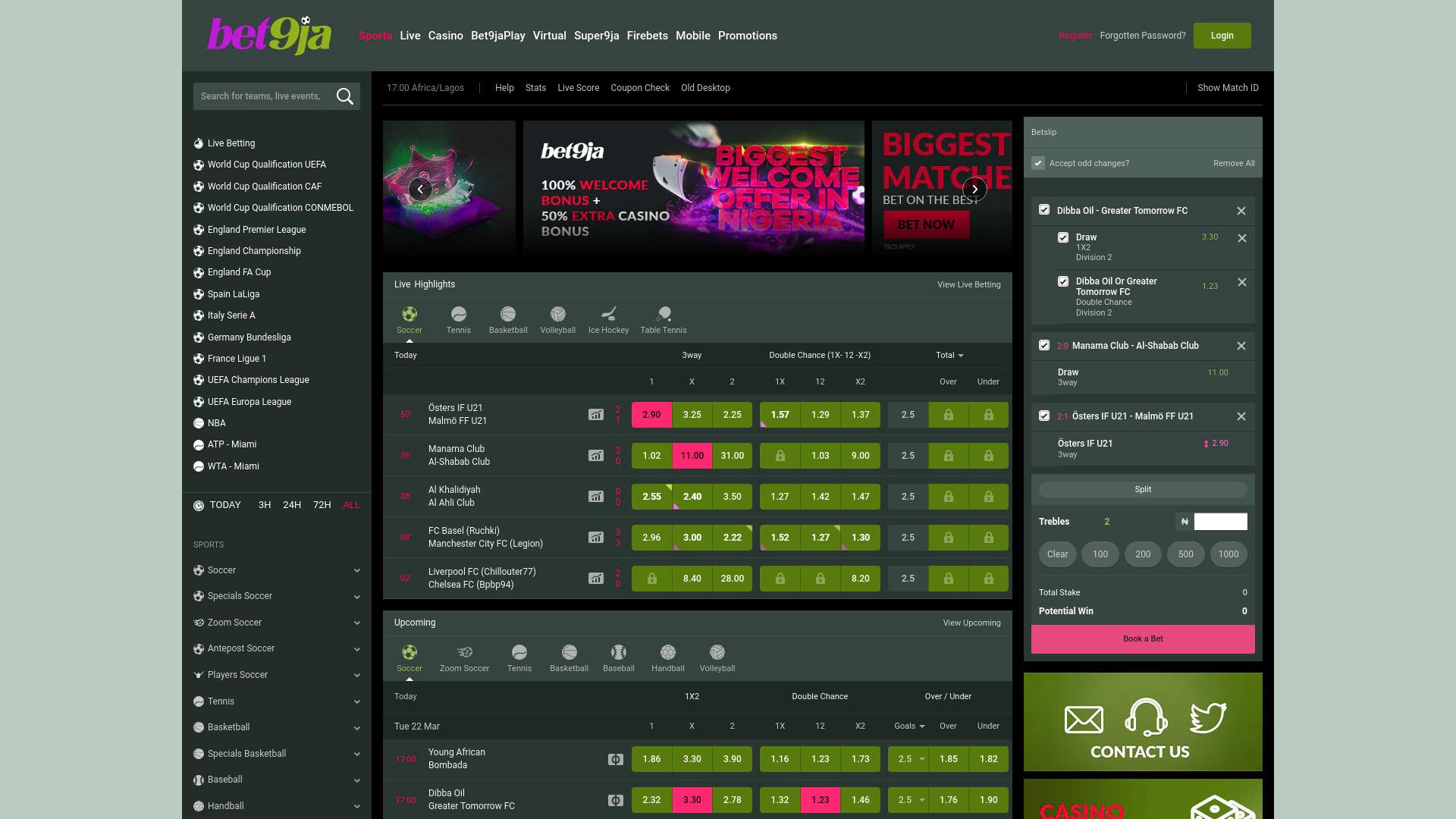Screen dimensions: 1456x819
Task: Click Remove All in betslip
Action: pos(1234,163)
